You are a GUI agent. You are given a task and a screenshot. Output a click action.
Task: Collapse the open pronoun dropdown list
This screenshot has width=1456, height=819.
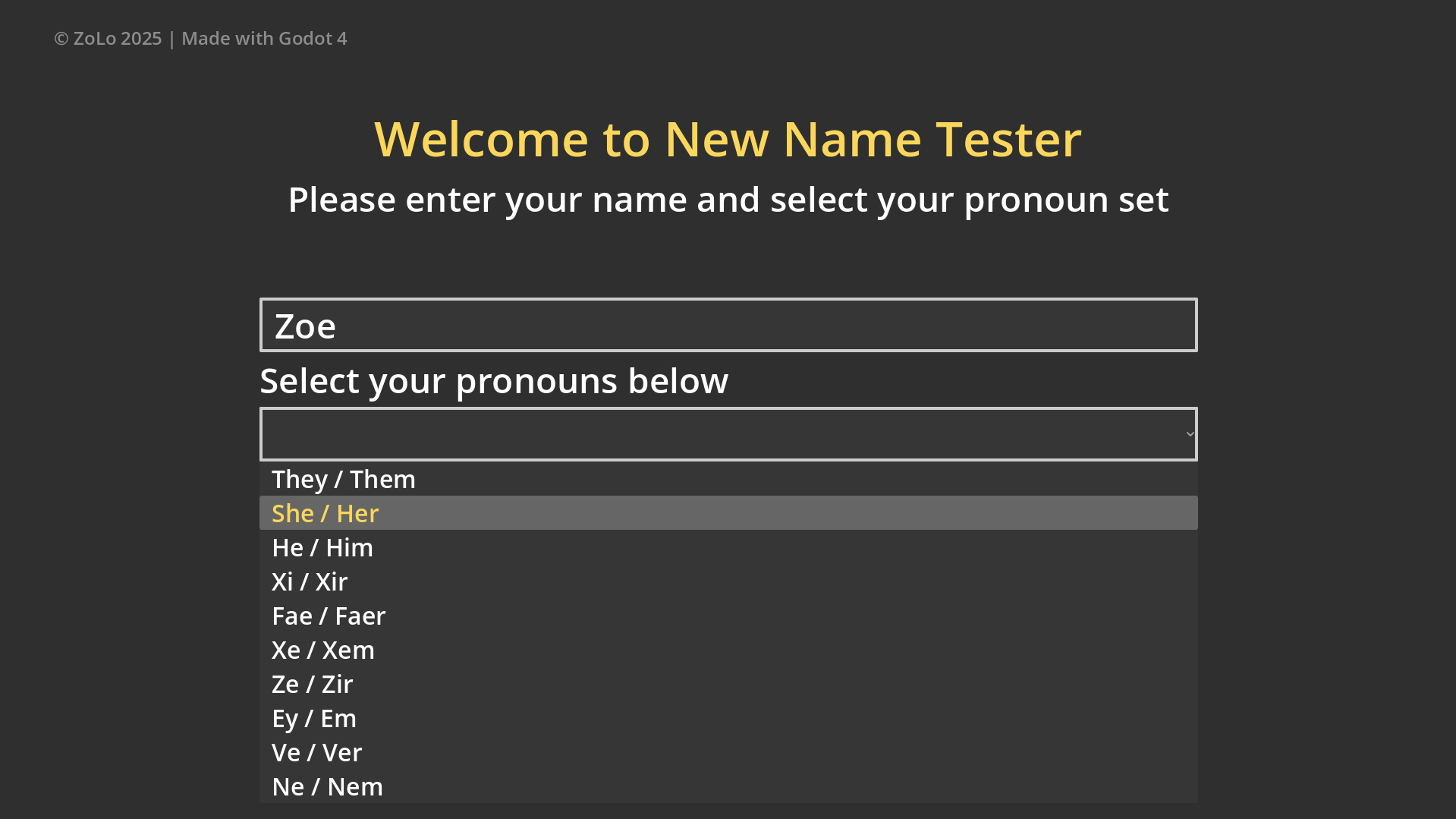728,433
